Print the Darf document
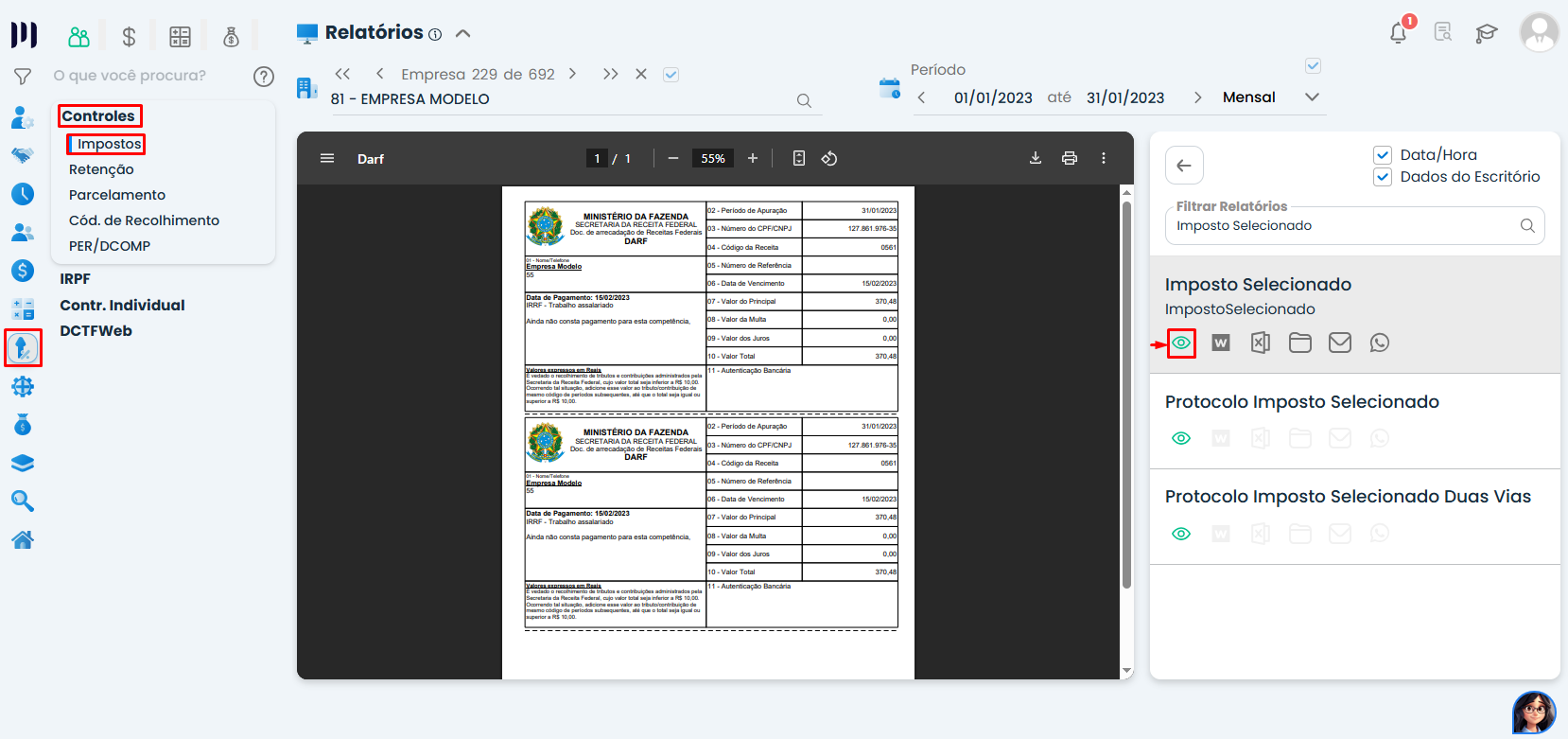Image resolution: width=1568 pixels, height=739 pixels. point(1070,158)
